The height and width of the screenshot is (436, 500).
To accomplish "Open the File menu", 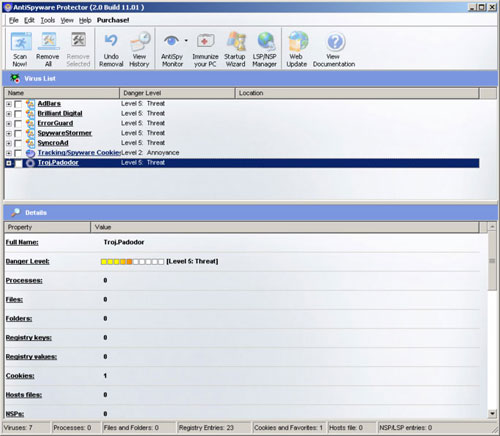I will (14, 20).
